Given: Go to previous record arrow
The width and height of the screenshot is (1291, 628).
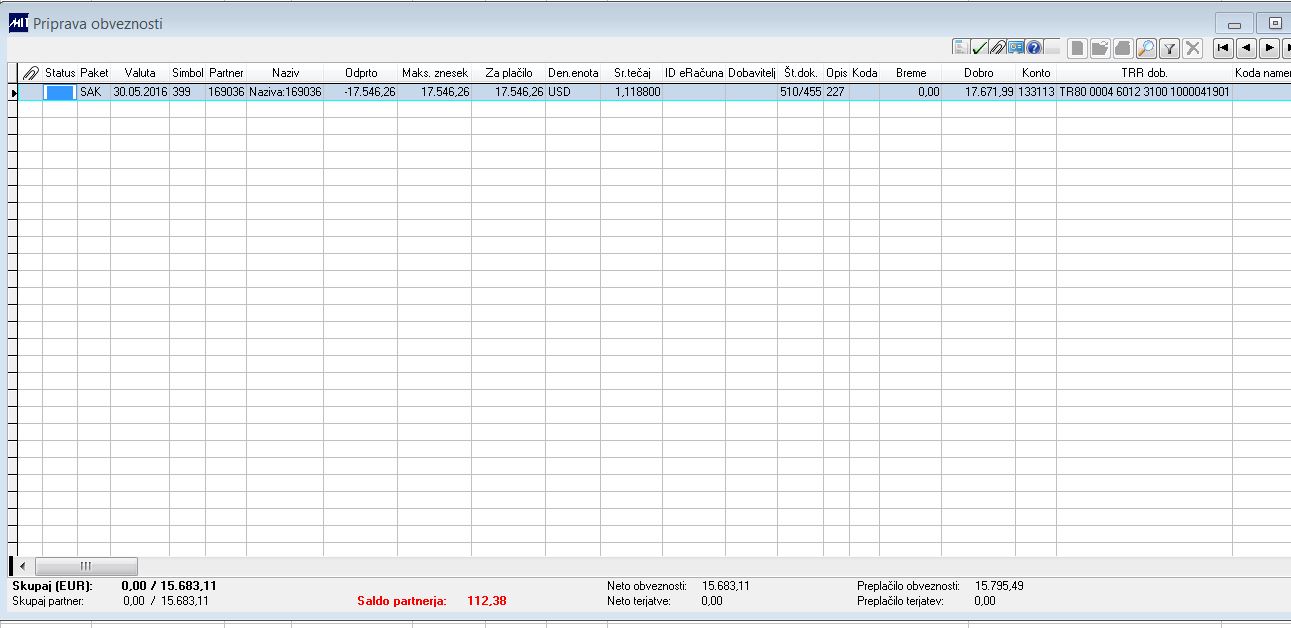Looking at the screenshot, I should coord(1246,47).
